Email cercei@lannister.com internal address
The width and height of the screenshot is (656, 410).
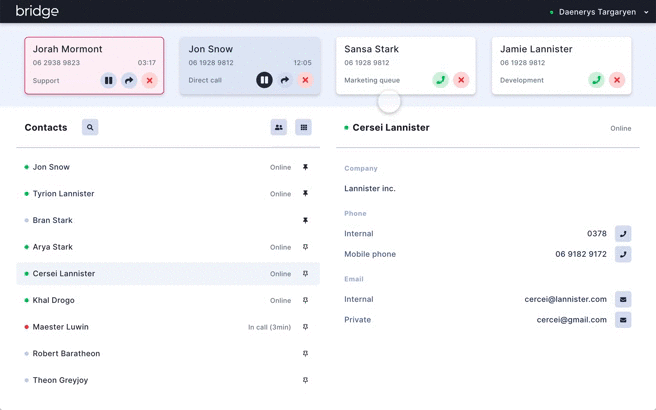[623, 299]
